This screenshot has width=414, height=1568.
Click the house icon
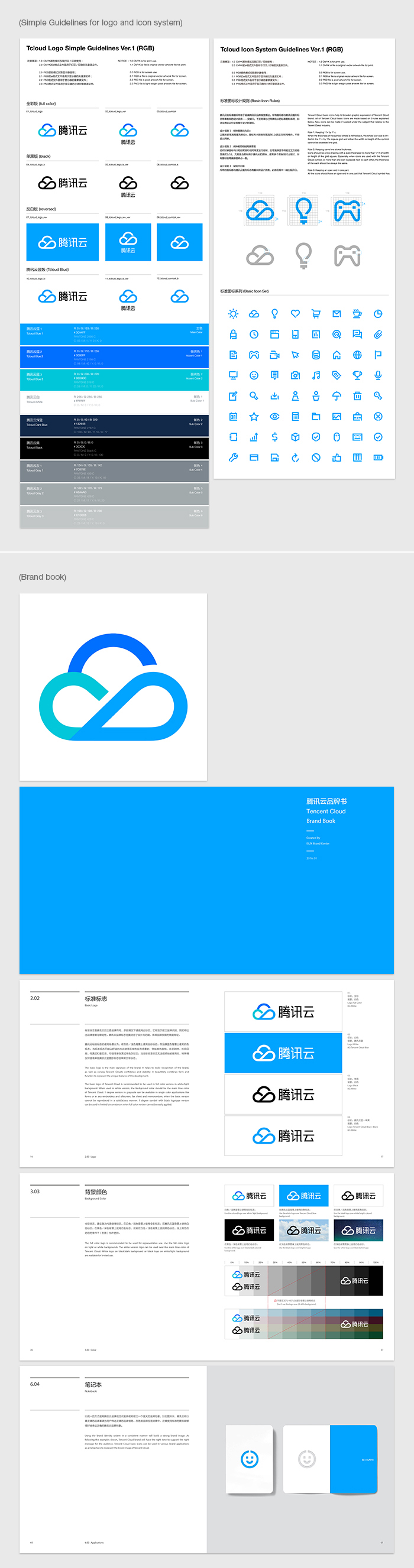coord(337,355)
